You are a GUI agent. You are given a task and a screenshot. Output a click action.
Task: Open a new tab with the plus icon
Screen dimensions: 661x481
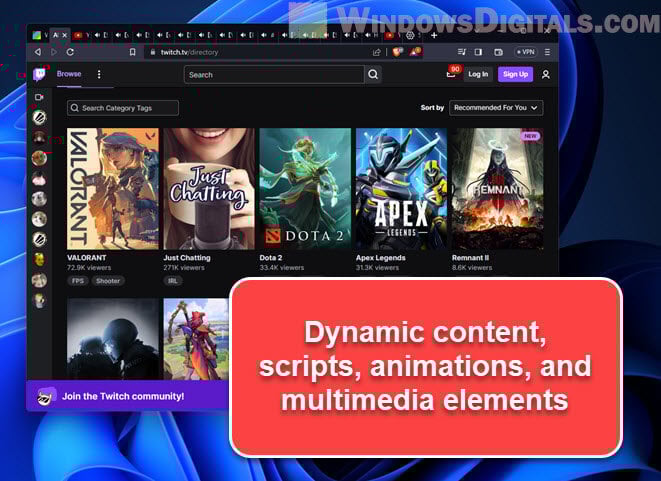click(434, 35)
